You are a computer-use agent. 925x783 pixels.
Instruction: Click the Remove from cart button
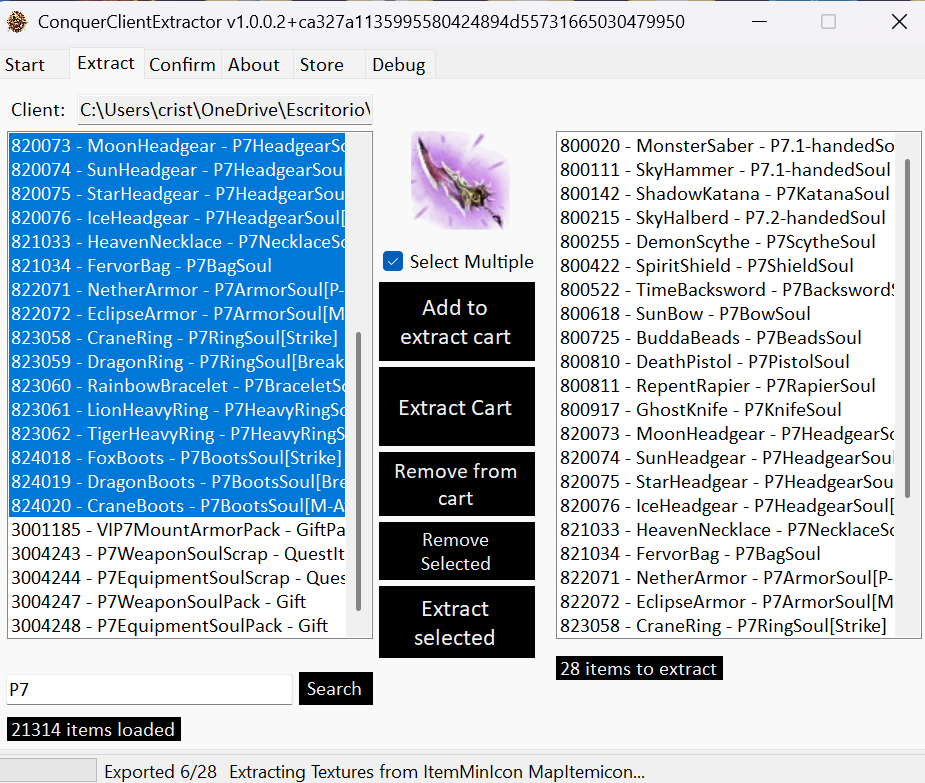pos(457,484)
